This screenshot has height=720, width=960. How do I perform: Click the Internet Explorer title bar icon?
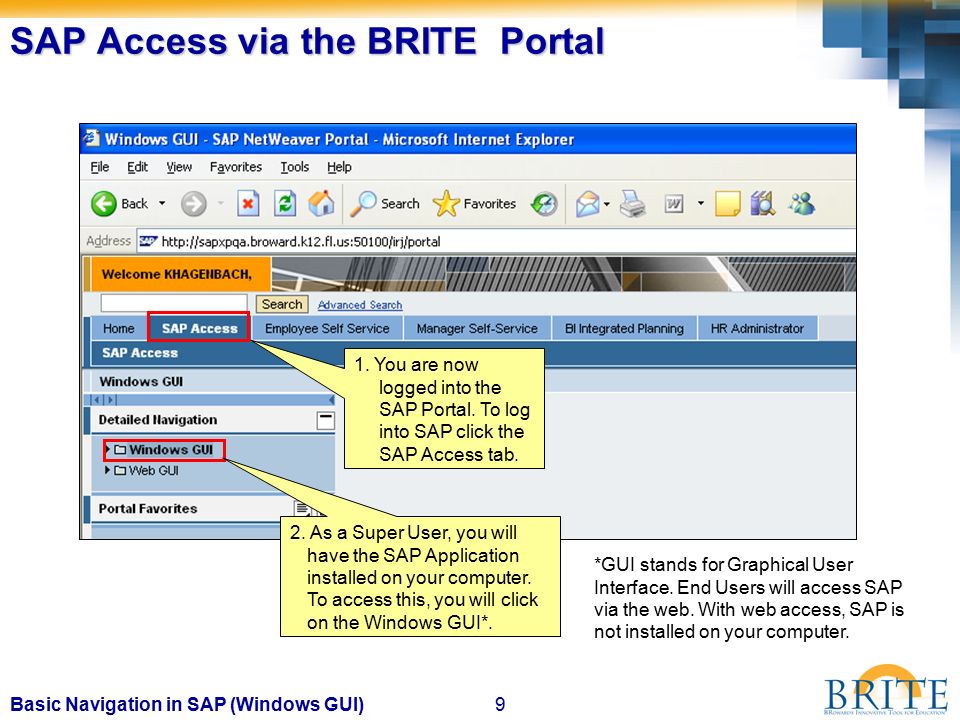coord(92,138)
